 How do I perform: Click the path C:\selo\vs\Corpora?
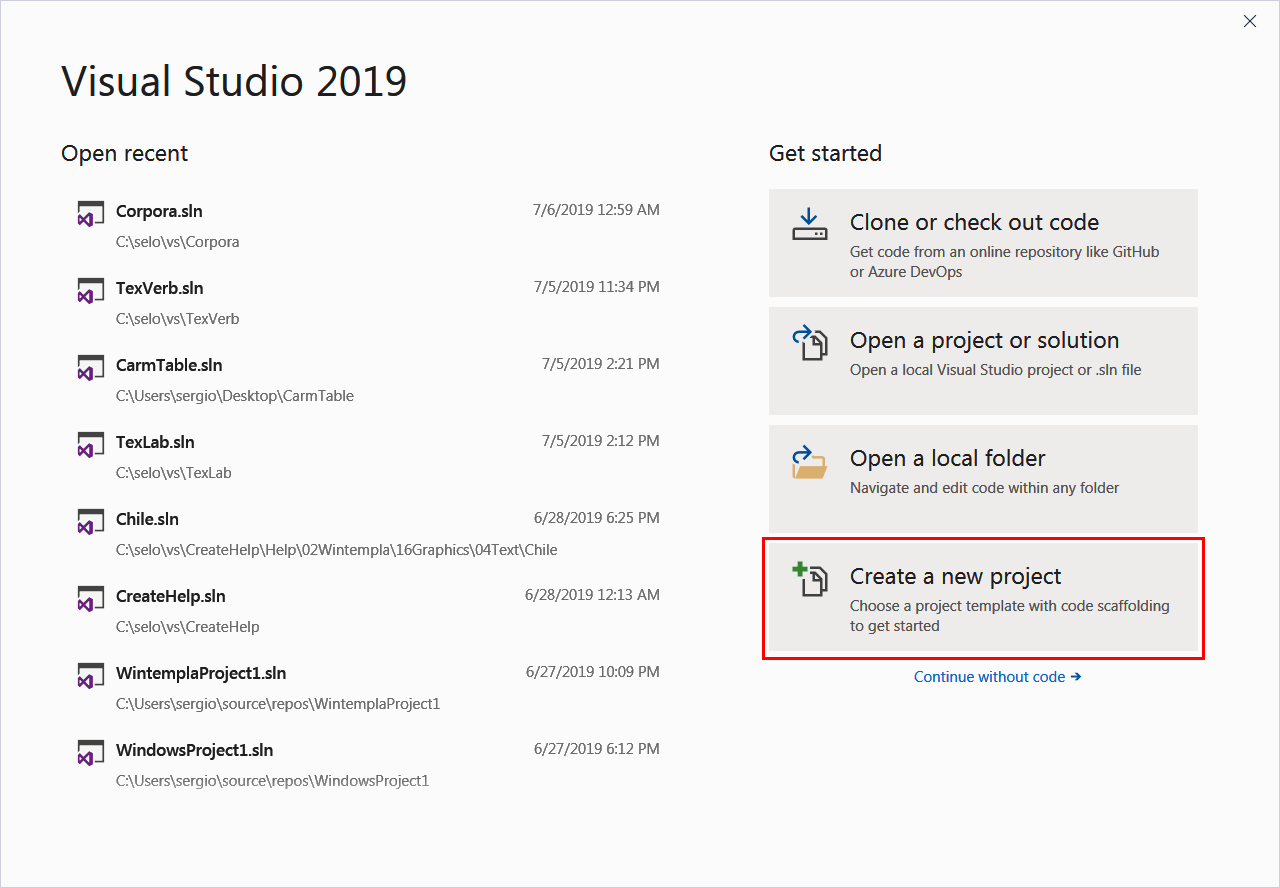click(177, 242)
